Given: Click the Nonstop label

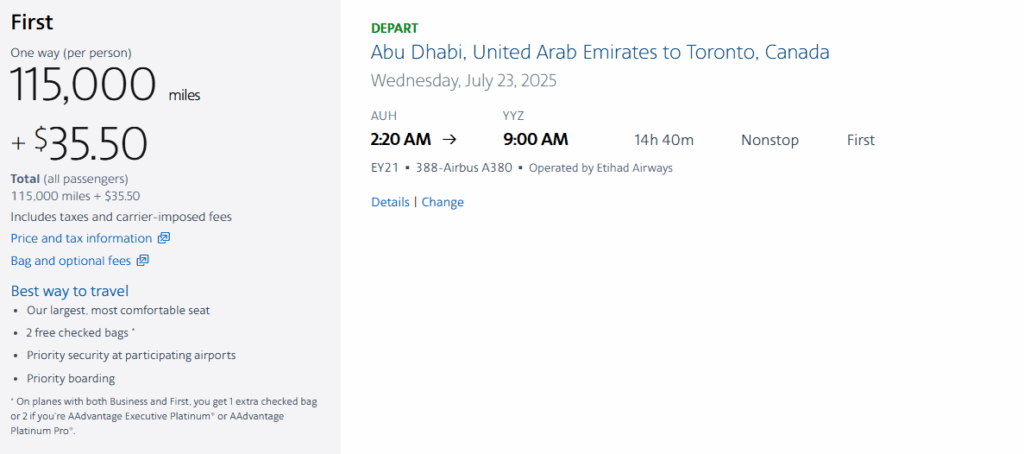Looking at the screenshot, I should [x=769, y=140].
